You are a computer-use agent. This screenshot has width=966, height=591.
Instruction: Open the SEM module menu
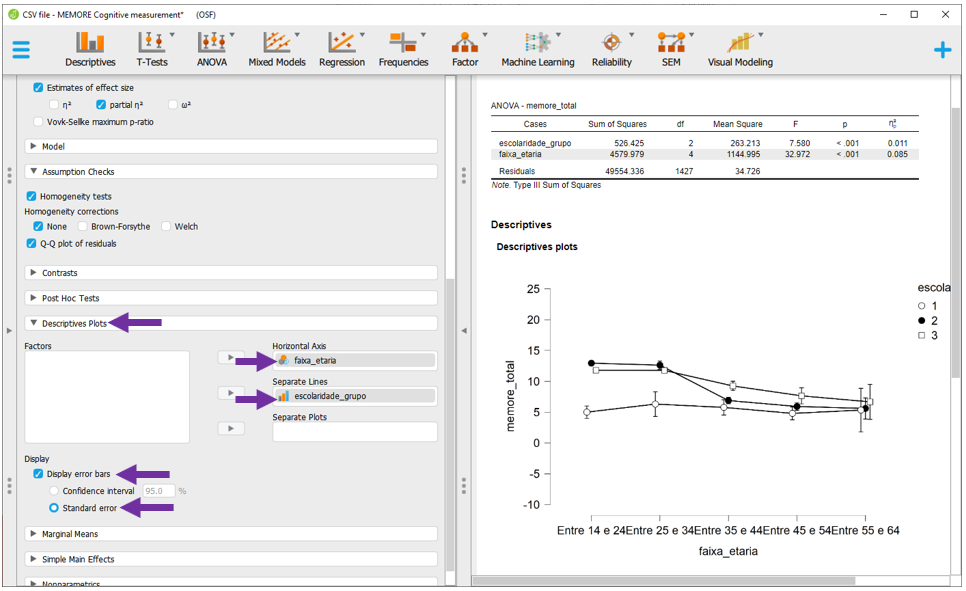coord(670,49)
